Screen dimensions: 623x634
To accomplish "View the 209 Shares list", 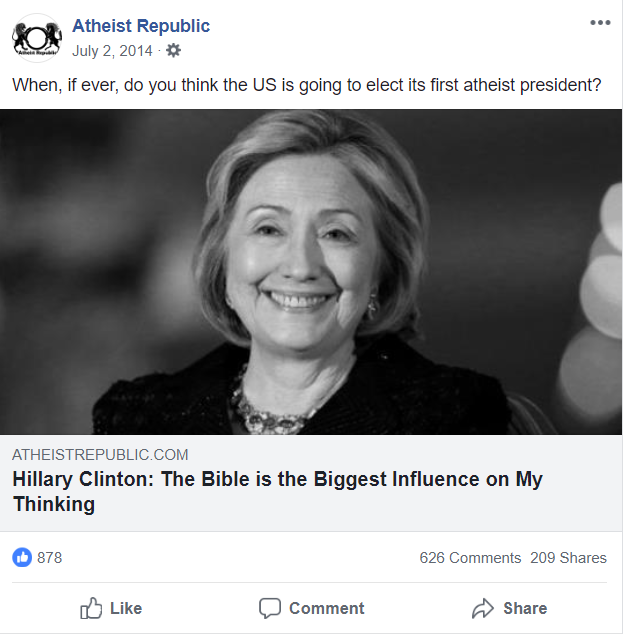I will (568, 558).
